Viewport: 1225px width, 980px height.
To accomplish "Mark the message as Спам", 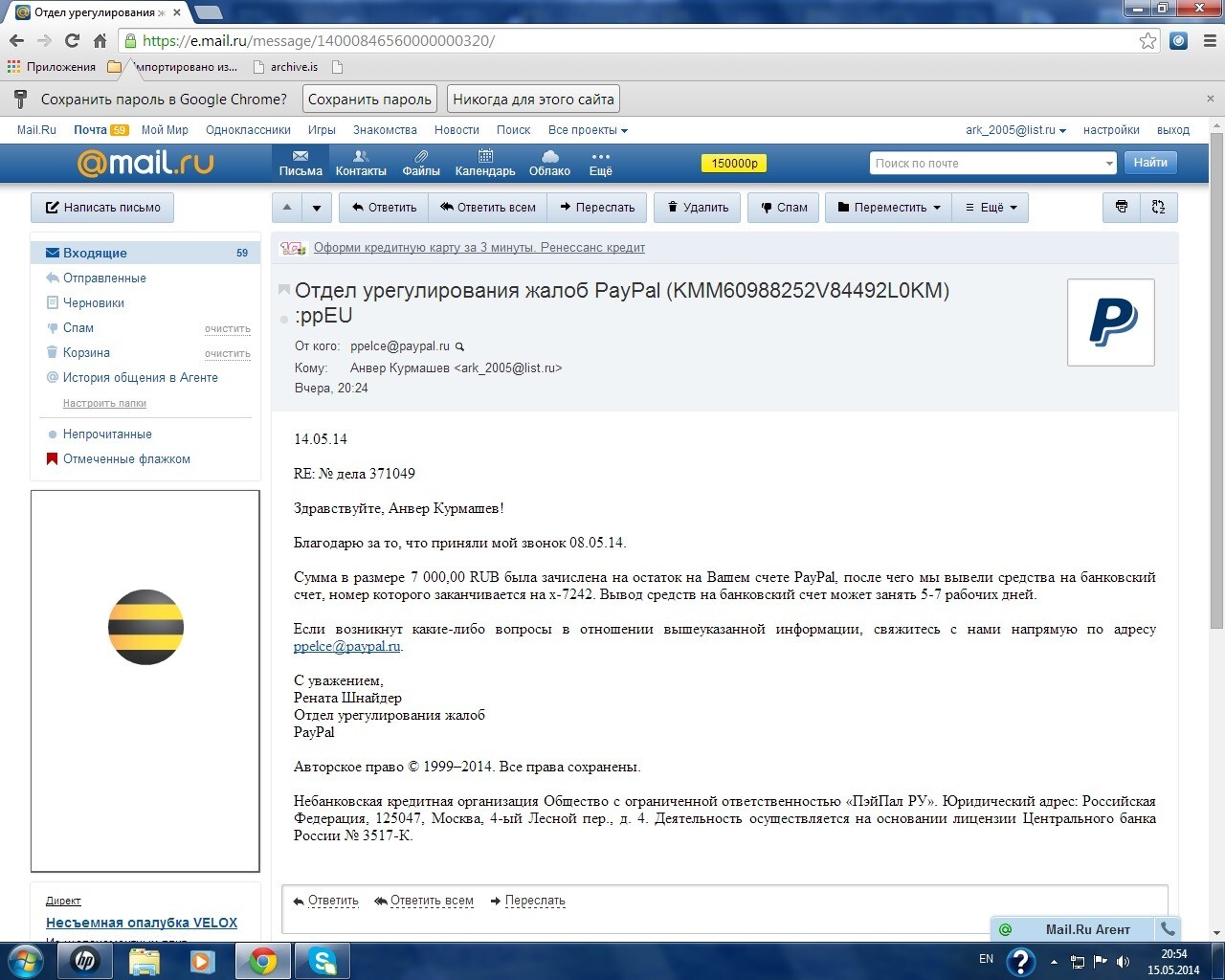I will click(784, 207).
